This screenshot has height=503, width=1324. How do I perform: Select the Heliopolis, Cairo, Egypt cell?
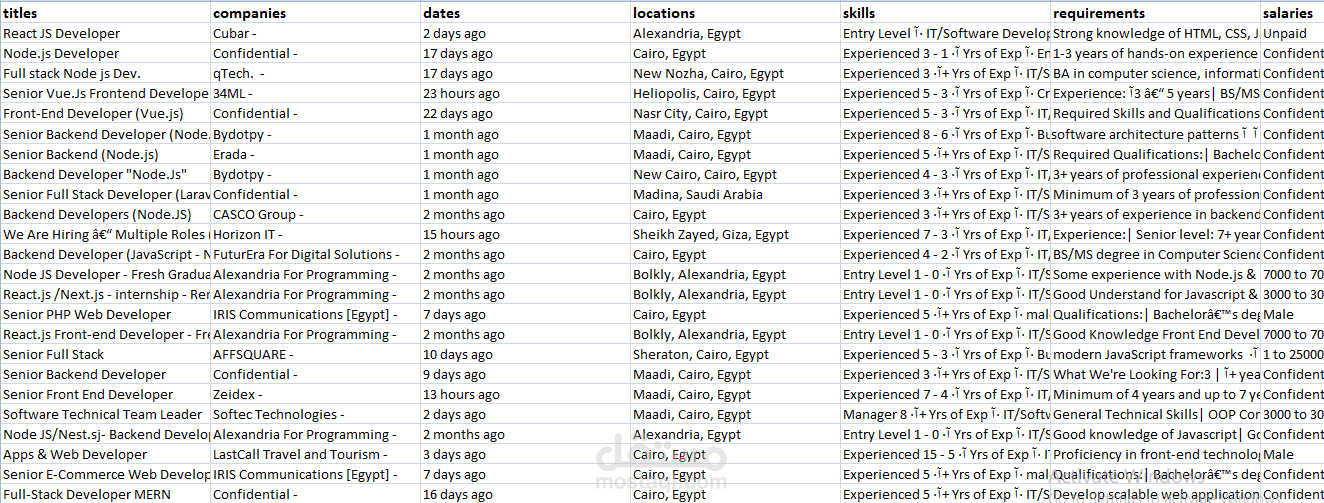pos(735,93)
